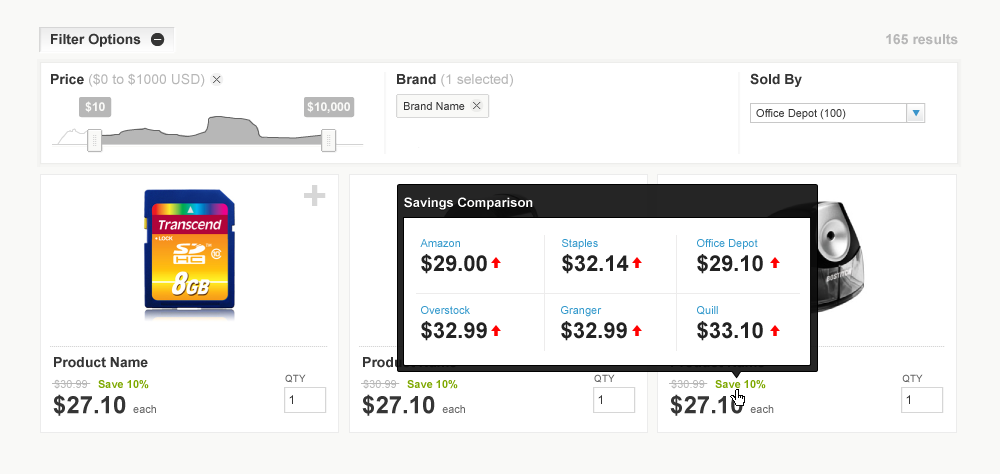The width and height of the screenshot is (1000, 474).
Task: Click Save 10% on the third product
Action: 740,384
